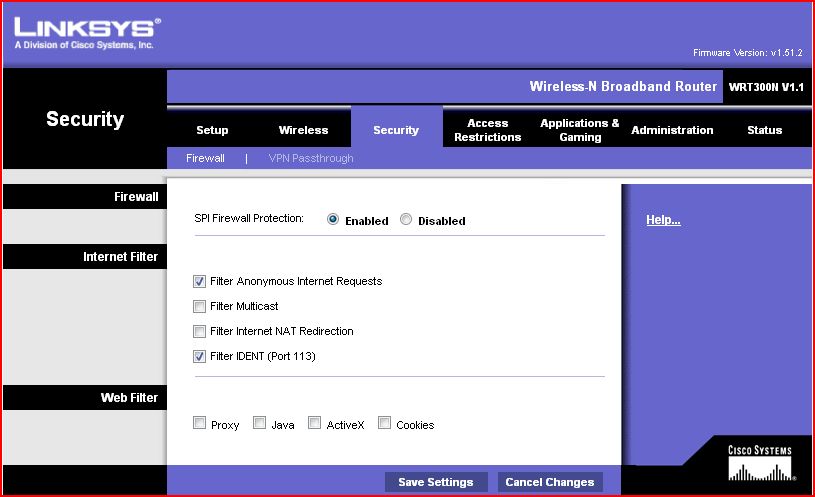Screen dimensions: 815x497
Task: Toggle the Filter IDENT (Port 113) checkbox
Action: click(x=200, y=356)
